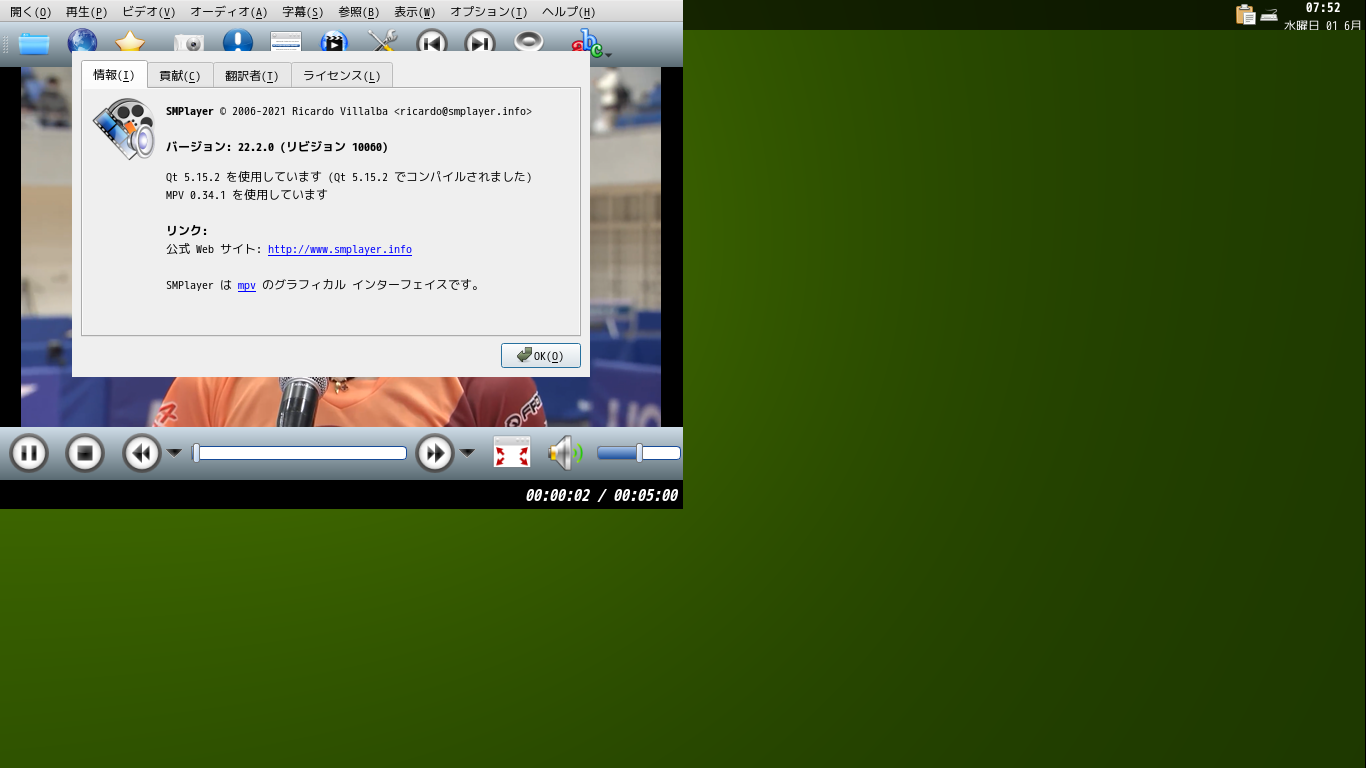Open the ビデオ(V) menu

click(x=148, y=12)
